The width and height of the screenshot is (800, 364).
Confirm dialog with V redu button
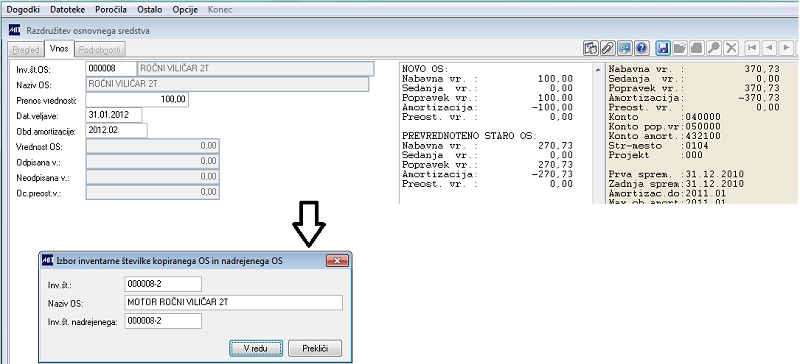coord(256,349)
